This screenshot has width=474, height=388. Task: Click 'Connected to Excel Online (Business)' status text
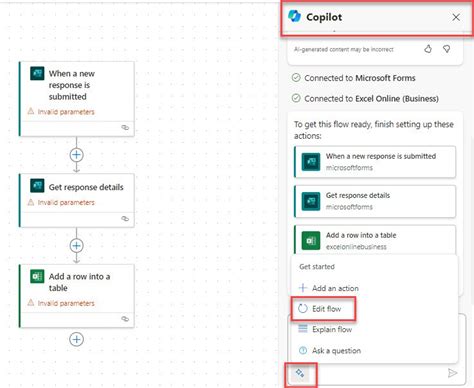[x=371, y=99]
